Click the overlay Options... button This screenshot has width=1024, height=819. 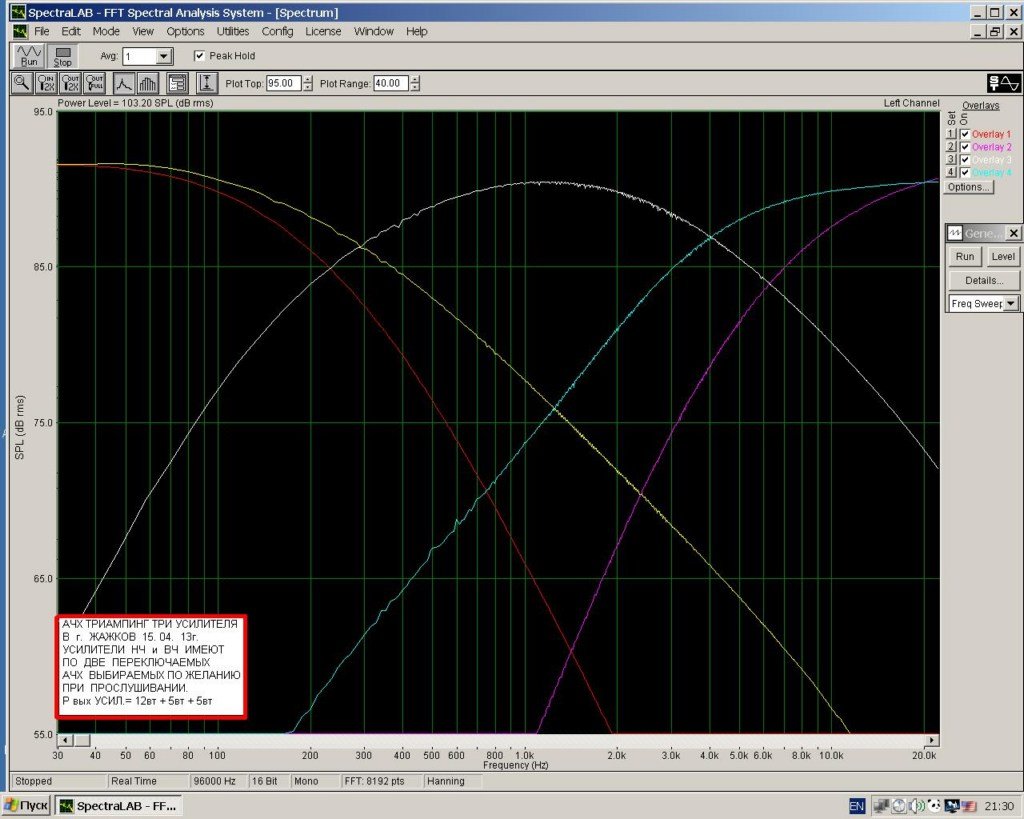click(969, 187)
